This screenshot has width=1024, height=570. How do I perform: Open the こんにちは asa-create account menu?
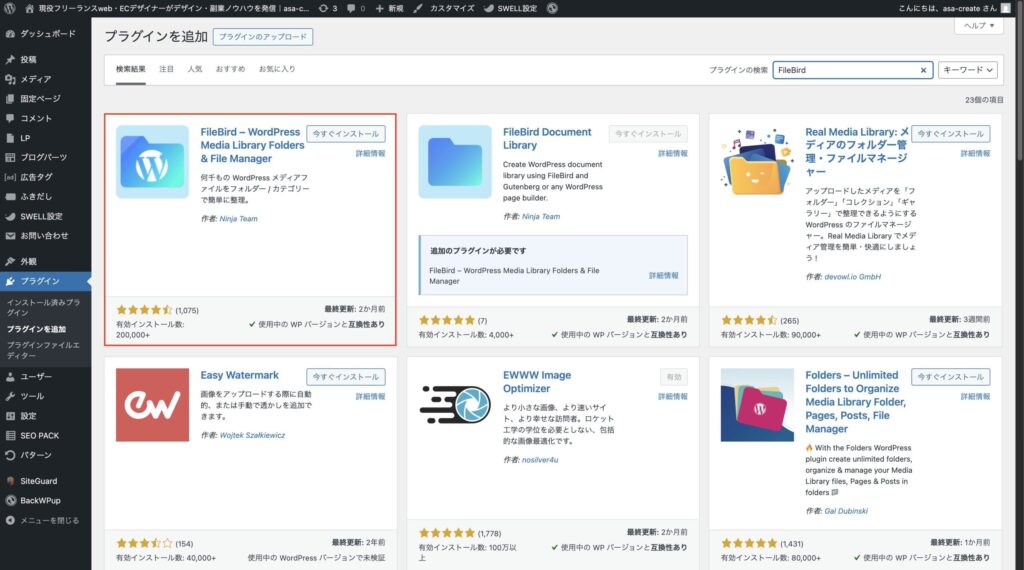pyautogui.click(x=955, y=8)
